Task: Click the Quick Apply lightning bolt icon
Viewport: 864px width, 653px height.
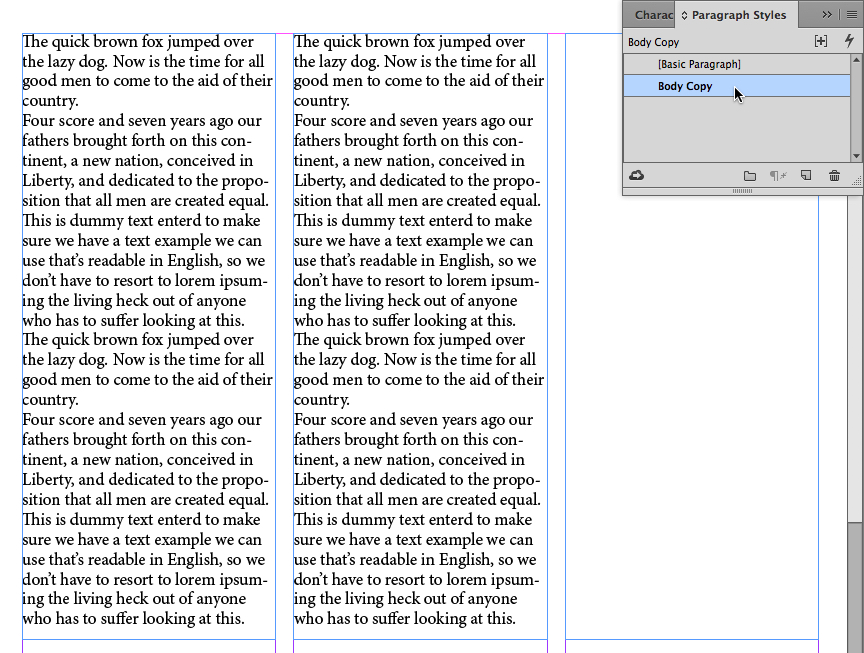Action: click(849, 41)
